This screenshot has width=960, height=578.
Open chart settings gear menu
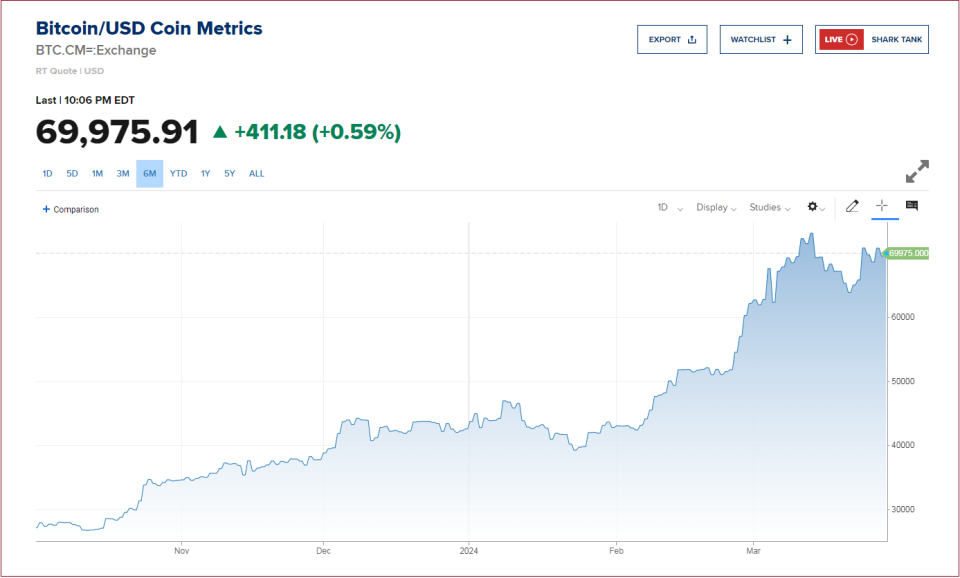813,207
